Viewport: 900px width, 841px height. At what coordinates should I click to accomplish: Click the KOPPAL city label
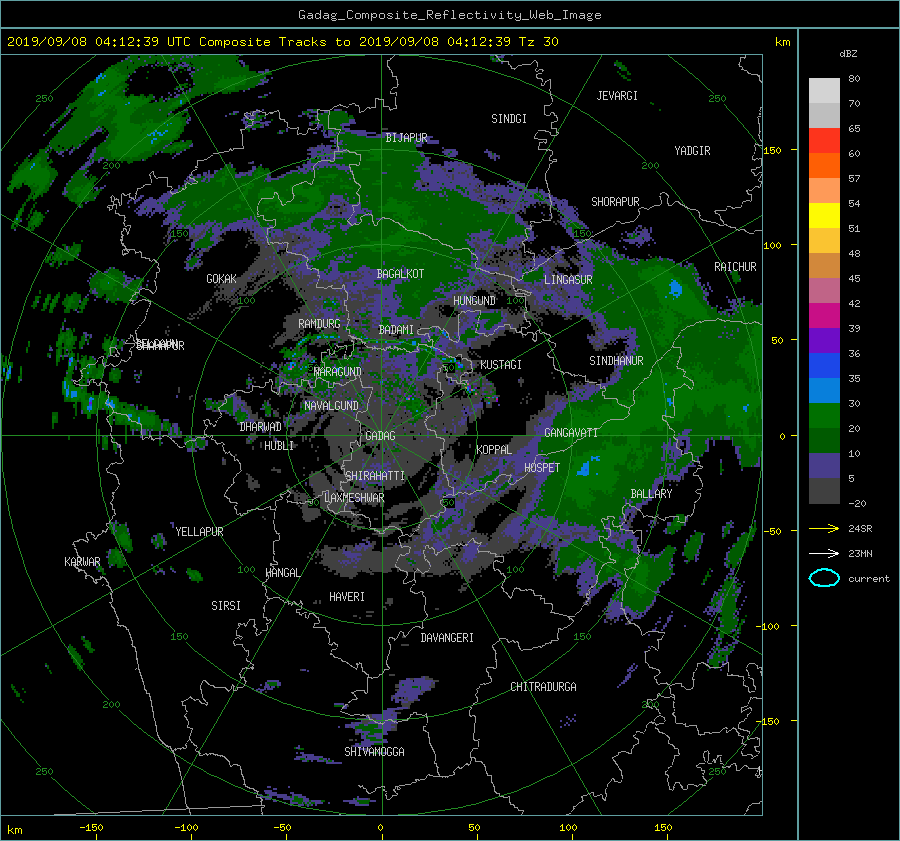(x=494, y=449)
